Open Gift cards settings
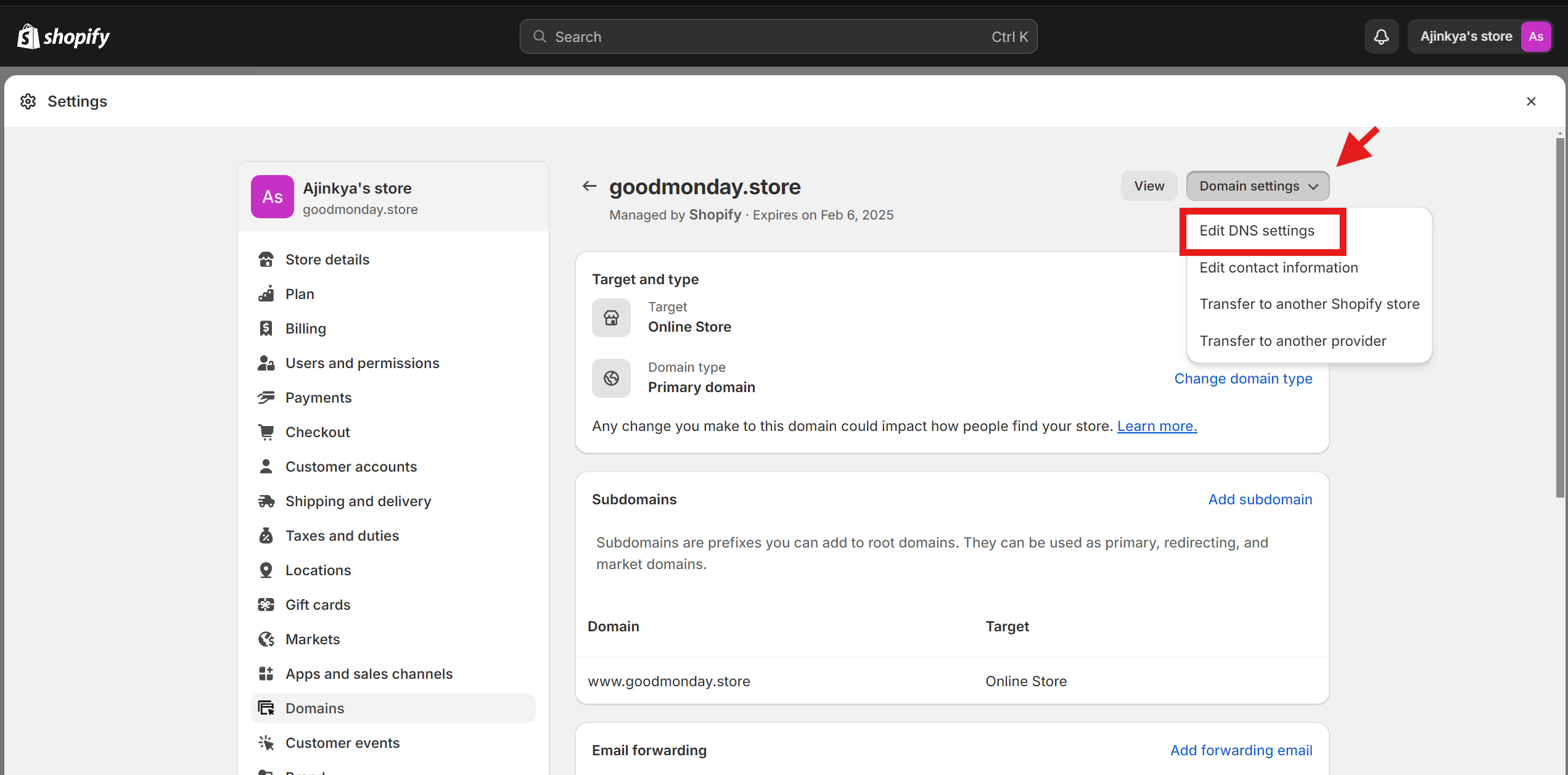Image resolution: width=1568 pixels, height=775 pixels. click(x=393, y=605)
